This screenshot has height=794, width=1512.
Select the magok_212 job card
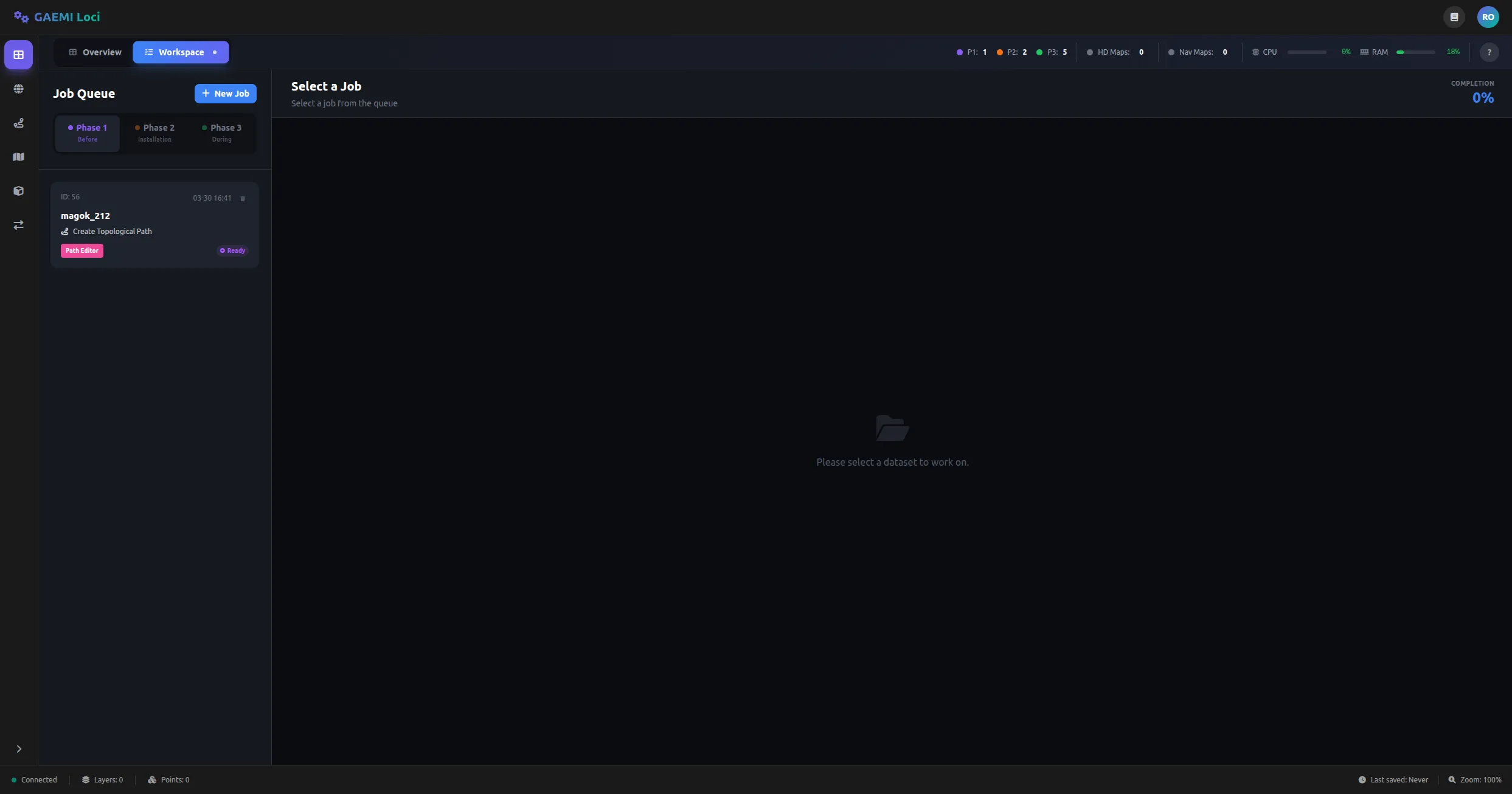[x=154, y=223]
